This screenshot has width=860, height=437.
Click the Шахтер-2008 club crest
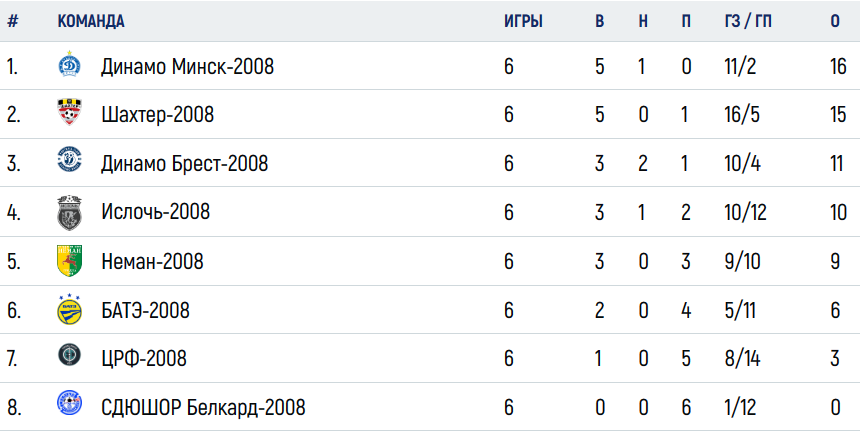point(70,112)
